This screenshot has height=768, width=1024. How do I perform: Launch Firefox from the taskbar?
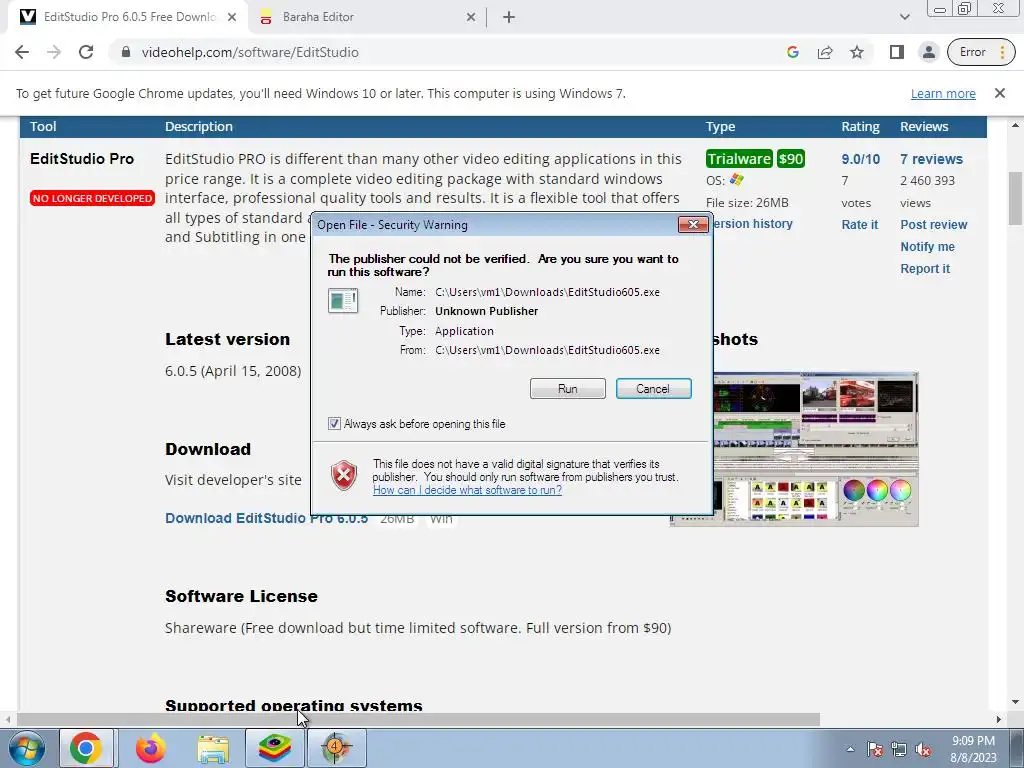(151, 748)
